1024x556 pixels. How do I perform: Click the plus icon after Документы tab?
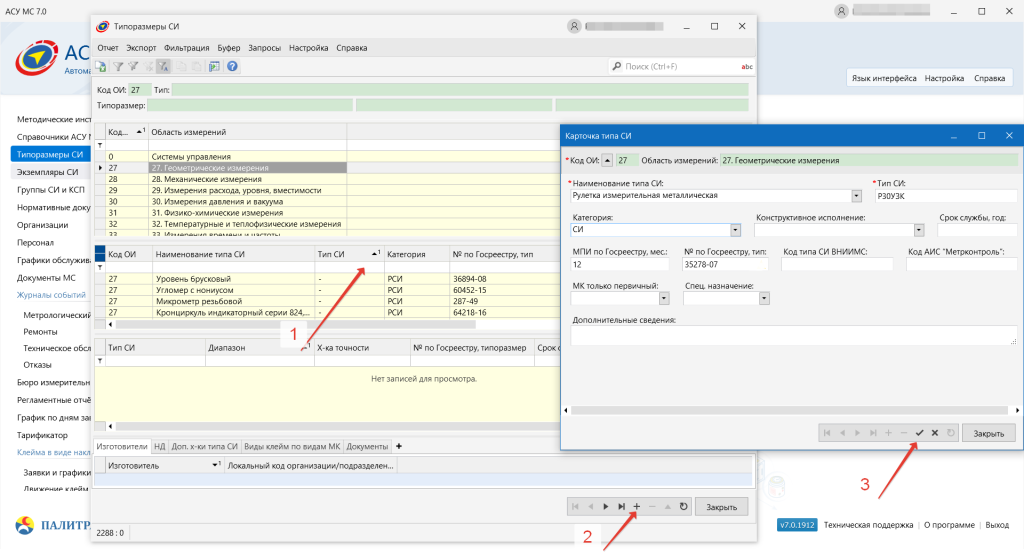coord(399,446)
